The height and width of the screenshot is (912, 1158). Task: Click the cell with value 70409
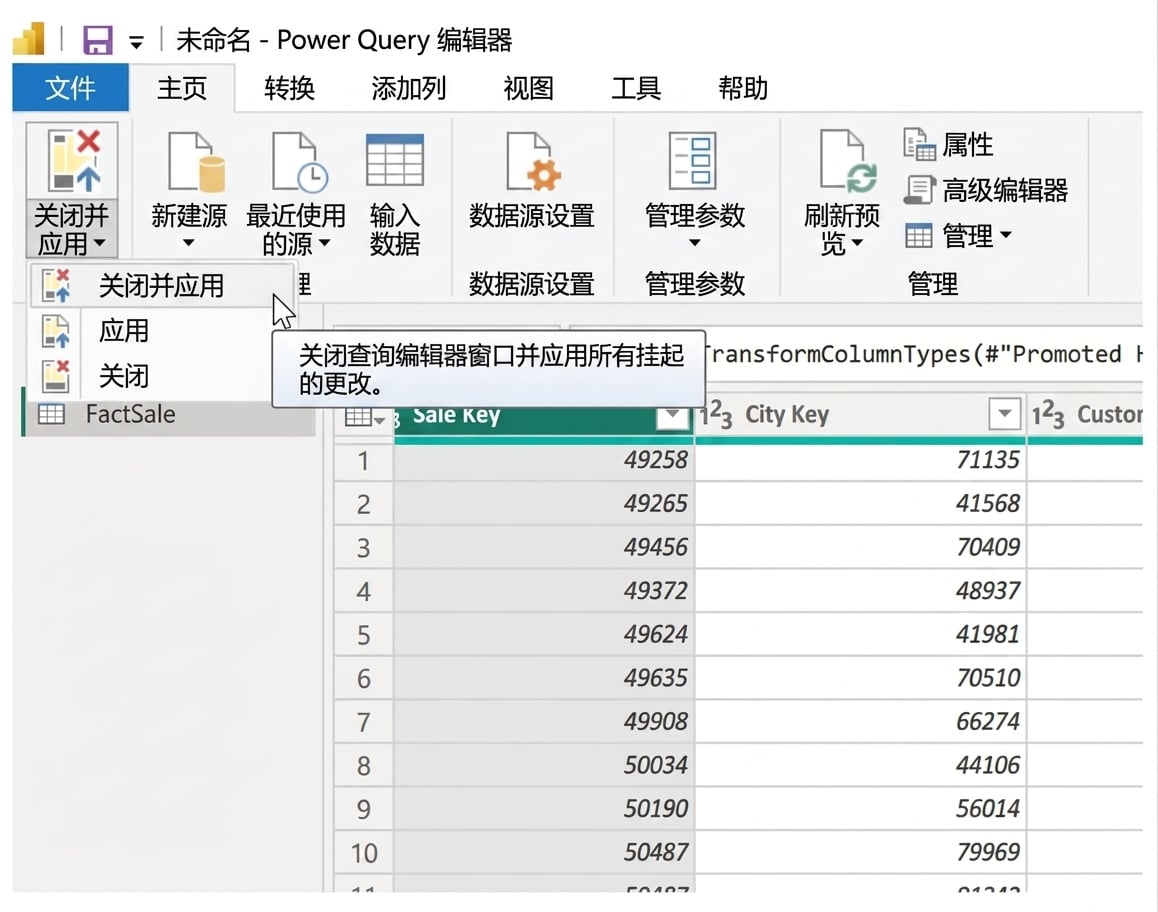860,547
